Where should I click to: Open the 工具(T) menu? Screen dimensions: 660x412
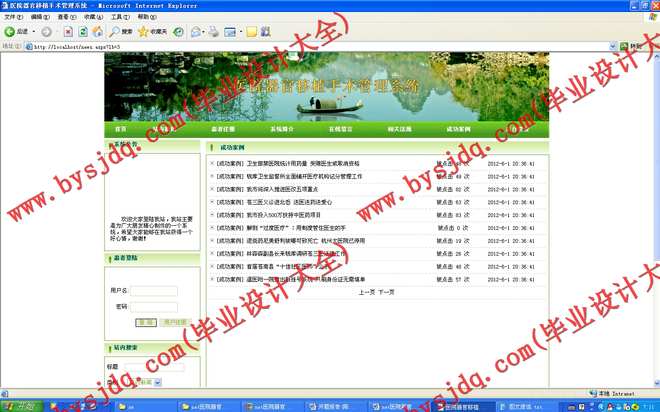118,17
